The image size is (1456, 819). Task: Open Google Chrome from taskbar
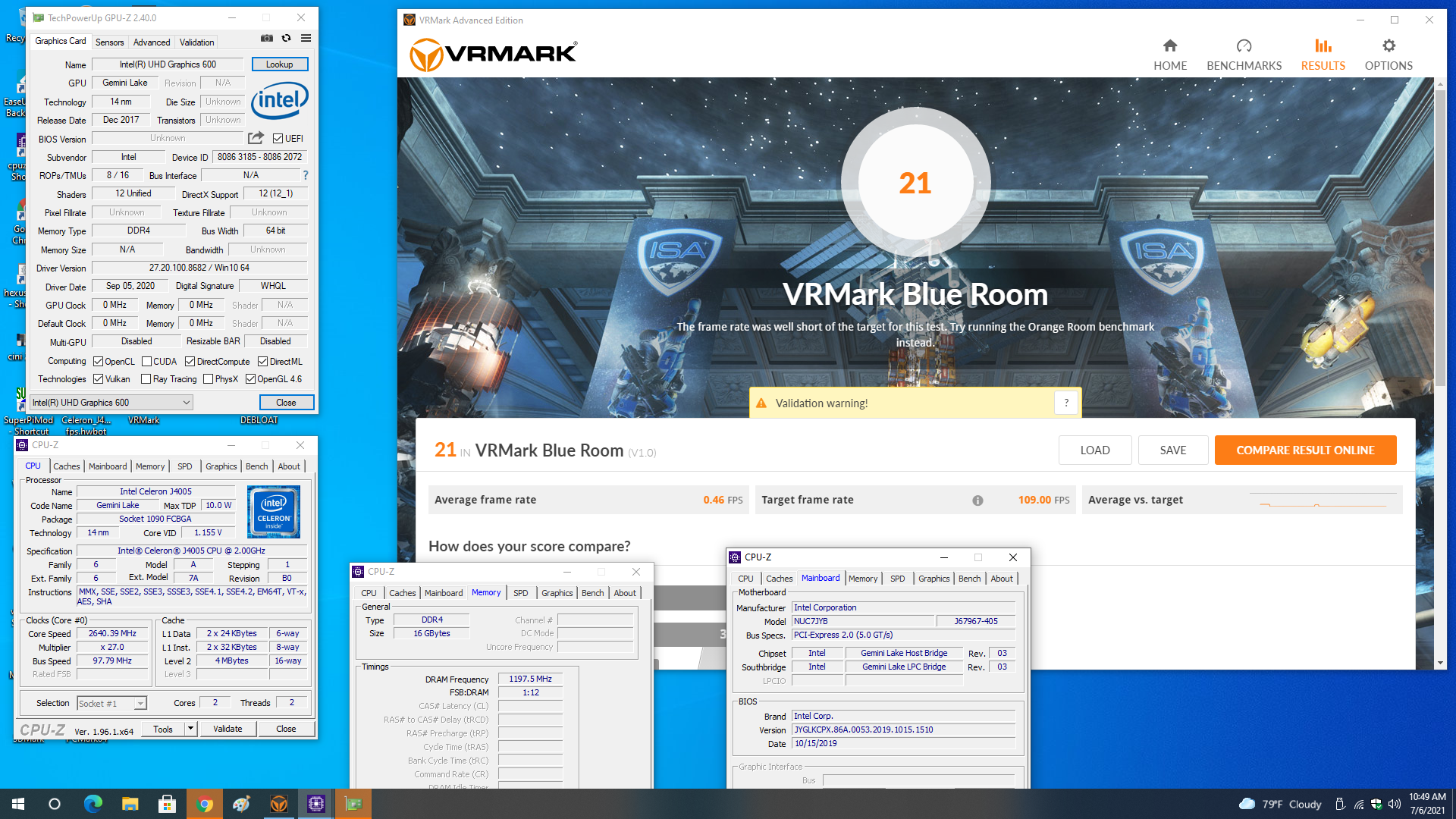(x=204, y=804)
